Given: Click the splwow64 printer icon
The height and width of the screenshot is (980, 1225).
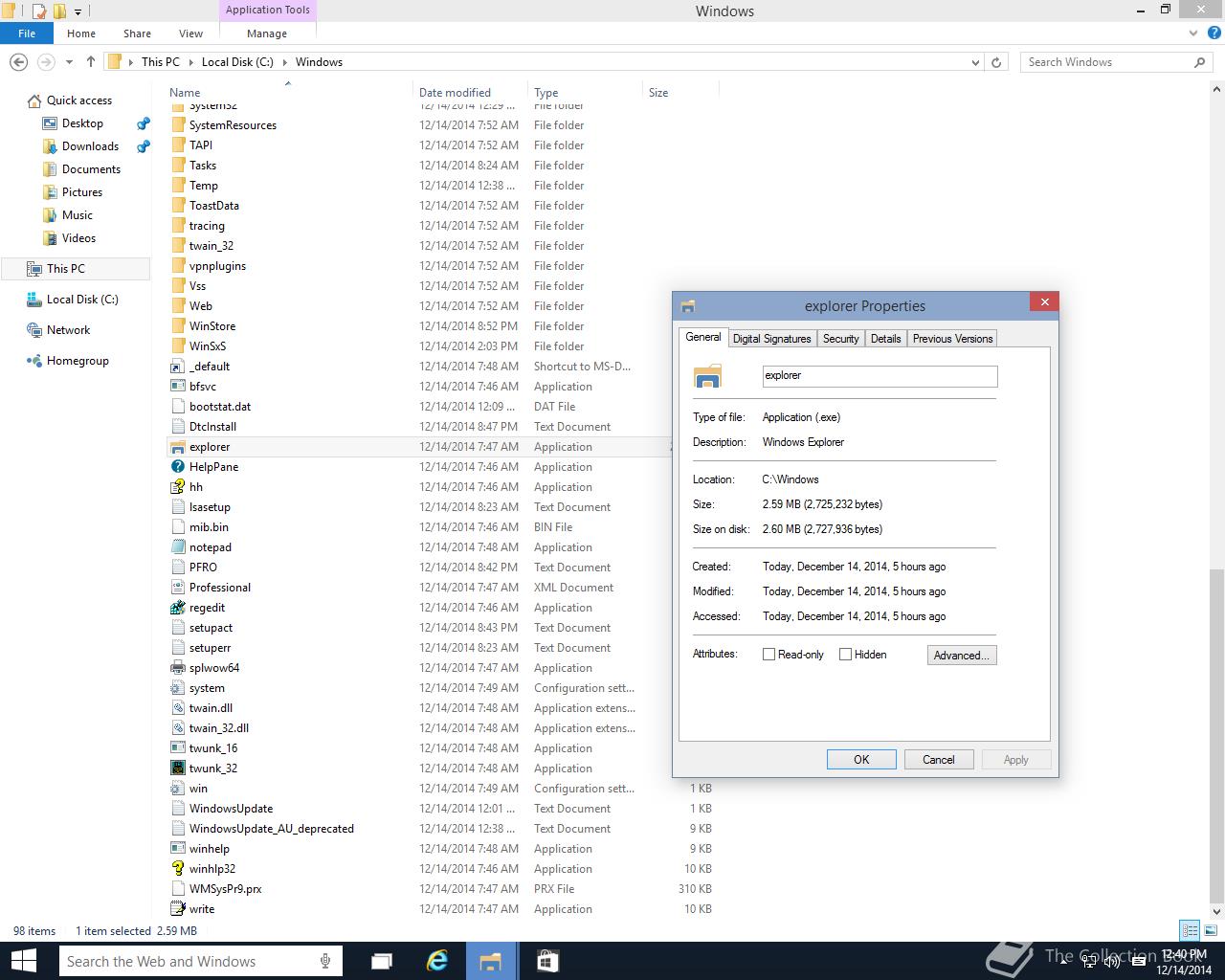Looking at the screenshot, I should pyautogui.click(x=177, y=668).
